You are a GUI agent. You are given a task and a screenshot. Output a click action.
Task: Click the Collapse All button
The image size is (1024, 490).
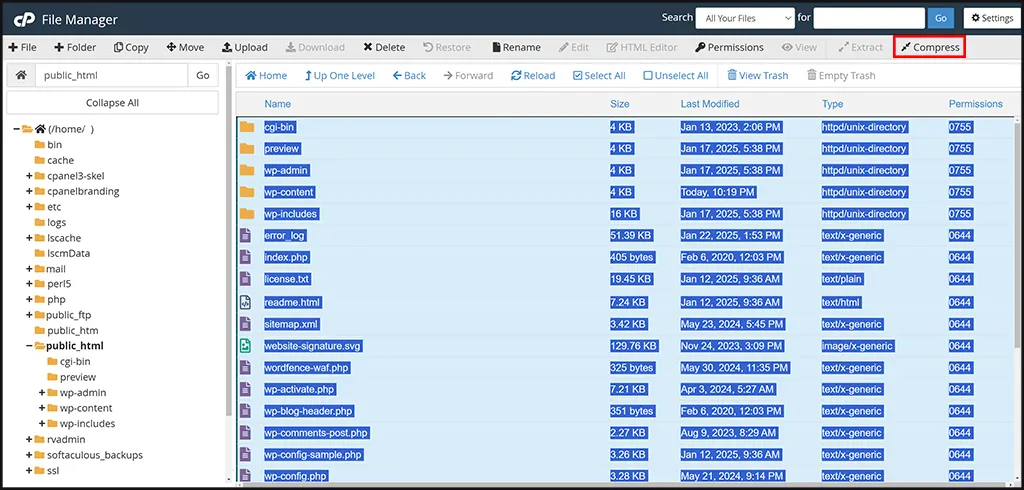coord(112,103)
